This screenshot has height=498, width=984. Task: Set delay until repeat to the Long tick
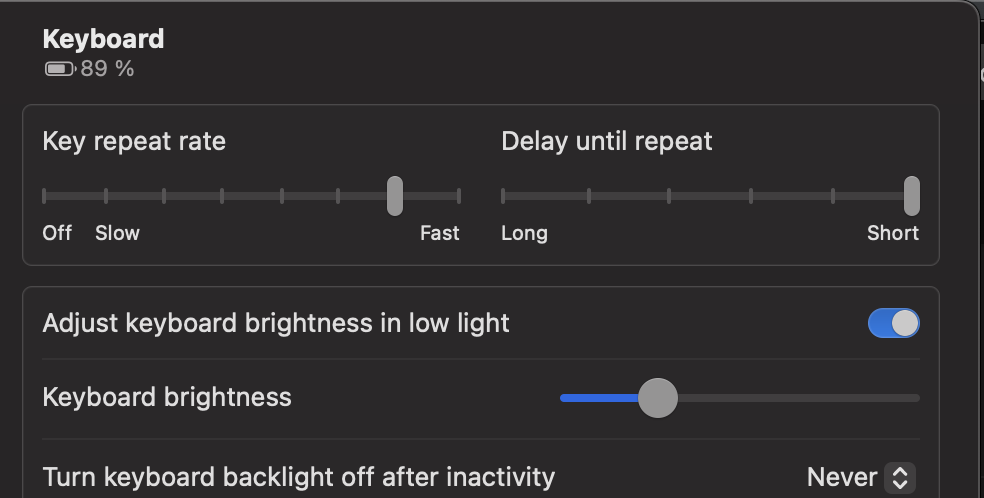click(503, 196)
